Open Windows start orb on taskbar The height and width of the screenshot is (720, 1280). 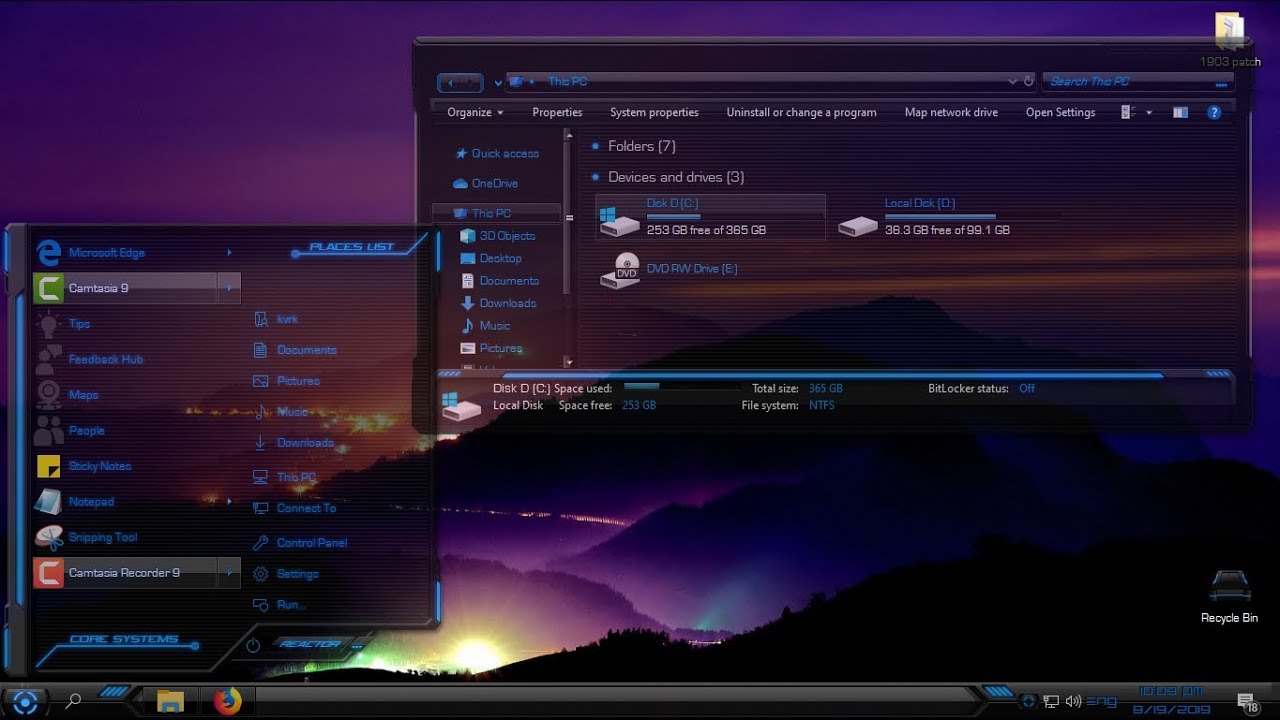[x=24, y=702]
